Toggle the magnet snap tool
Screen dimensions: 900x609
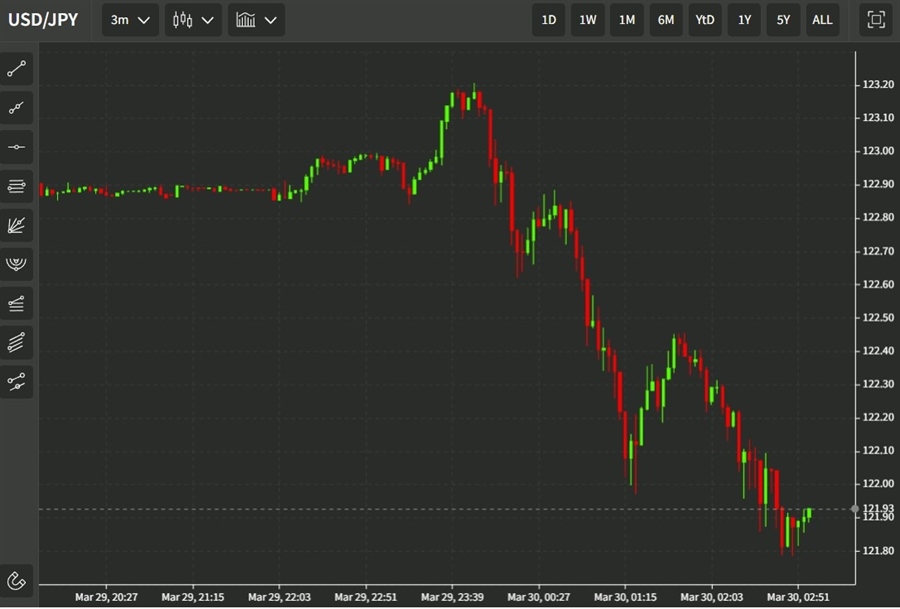point(16,581)
